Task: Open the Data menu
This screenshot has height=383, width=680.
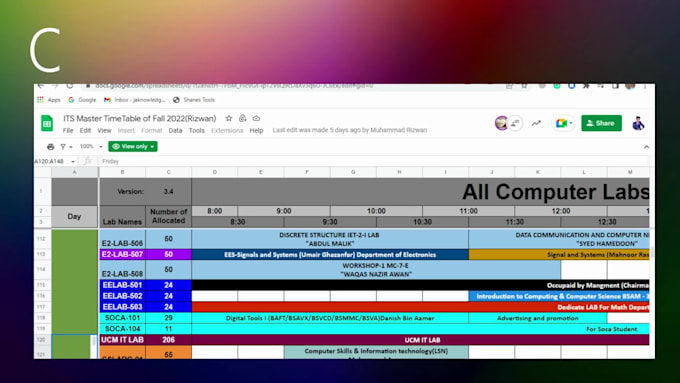Action: [x=175, y=131]
